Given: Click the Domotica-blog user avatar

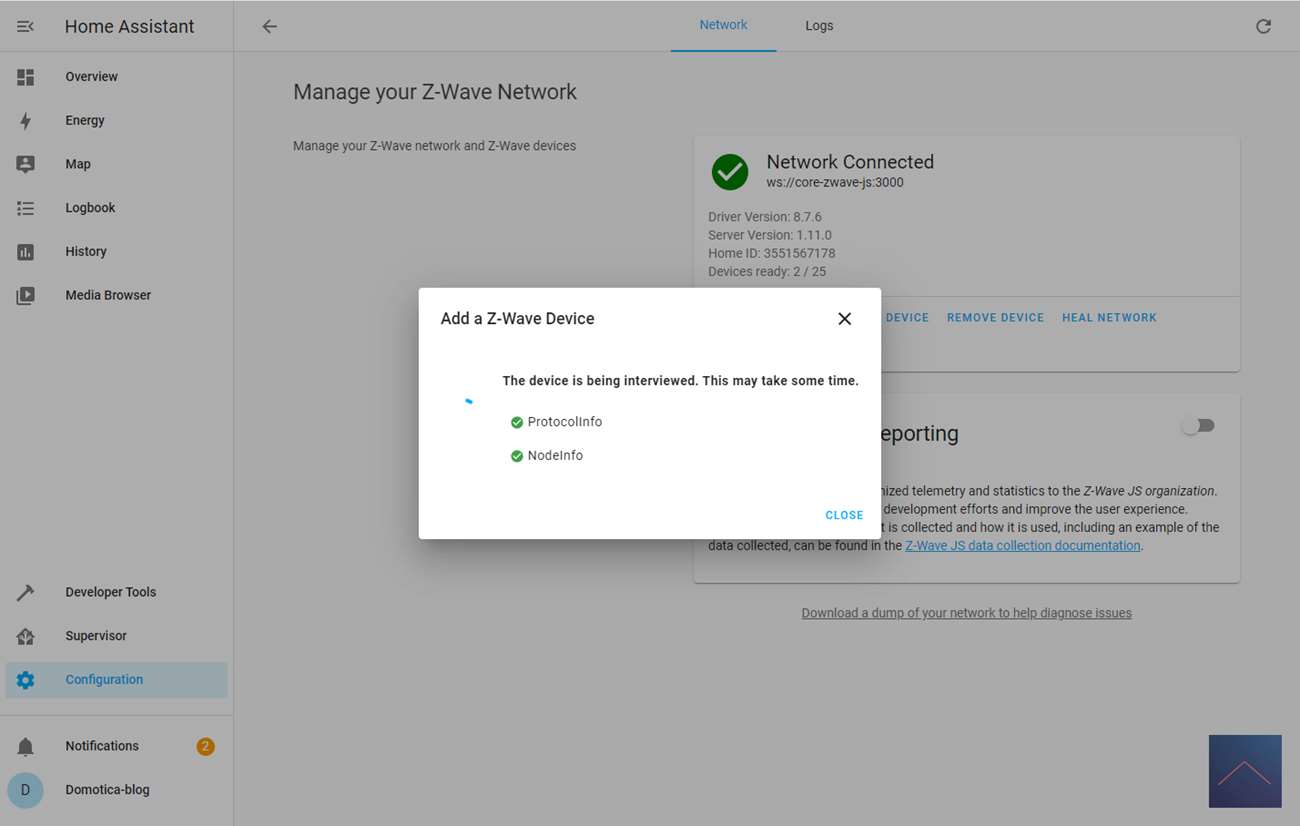Looking at the screenshot, I should tap(25, 790).
